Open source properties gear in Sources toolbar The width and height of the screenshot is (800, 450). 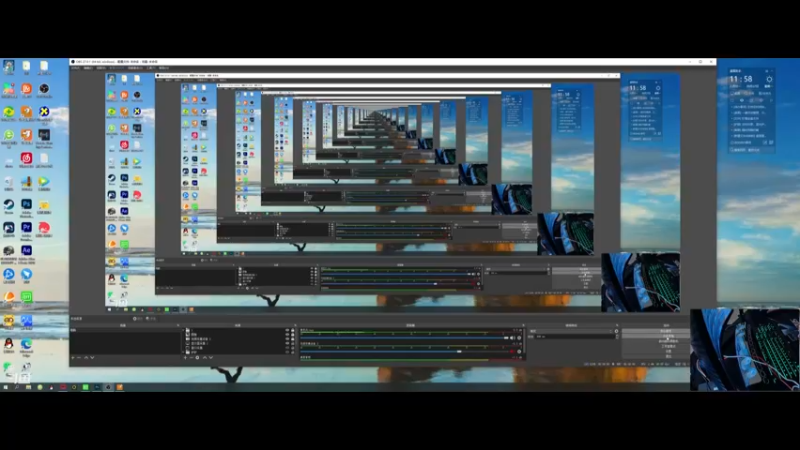197,358
